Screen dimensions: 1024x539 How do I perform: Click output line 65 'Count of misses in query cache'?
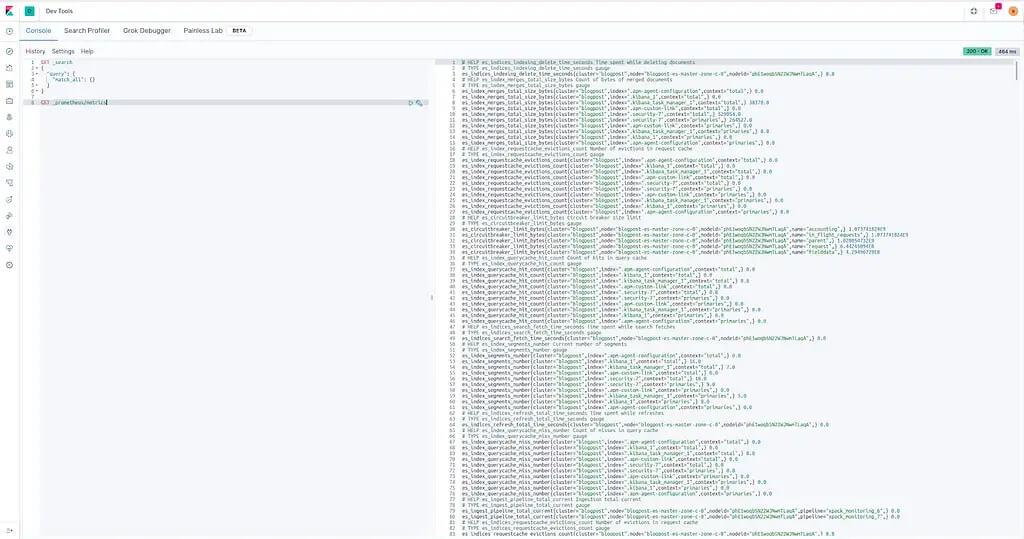(x=560, y=431)
